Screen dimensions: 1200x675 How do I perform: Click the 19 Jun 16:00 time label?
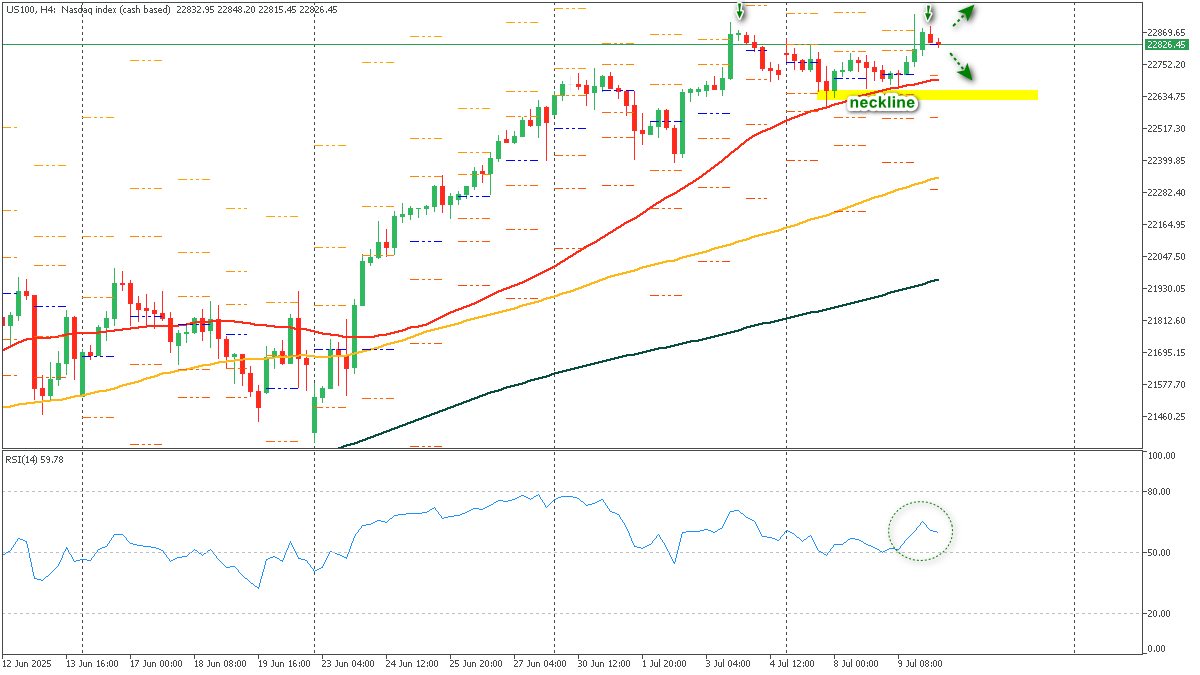[282, 663]
